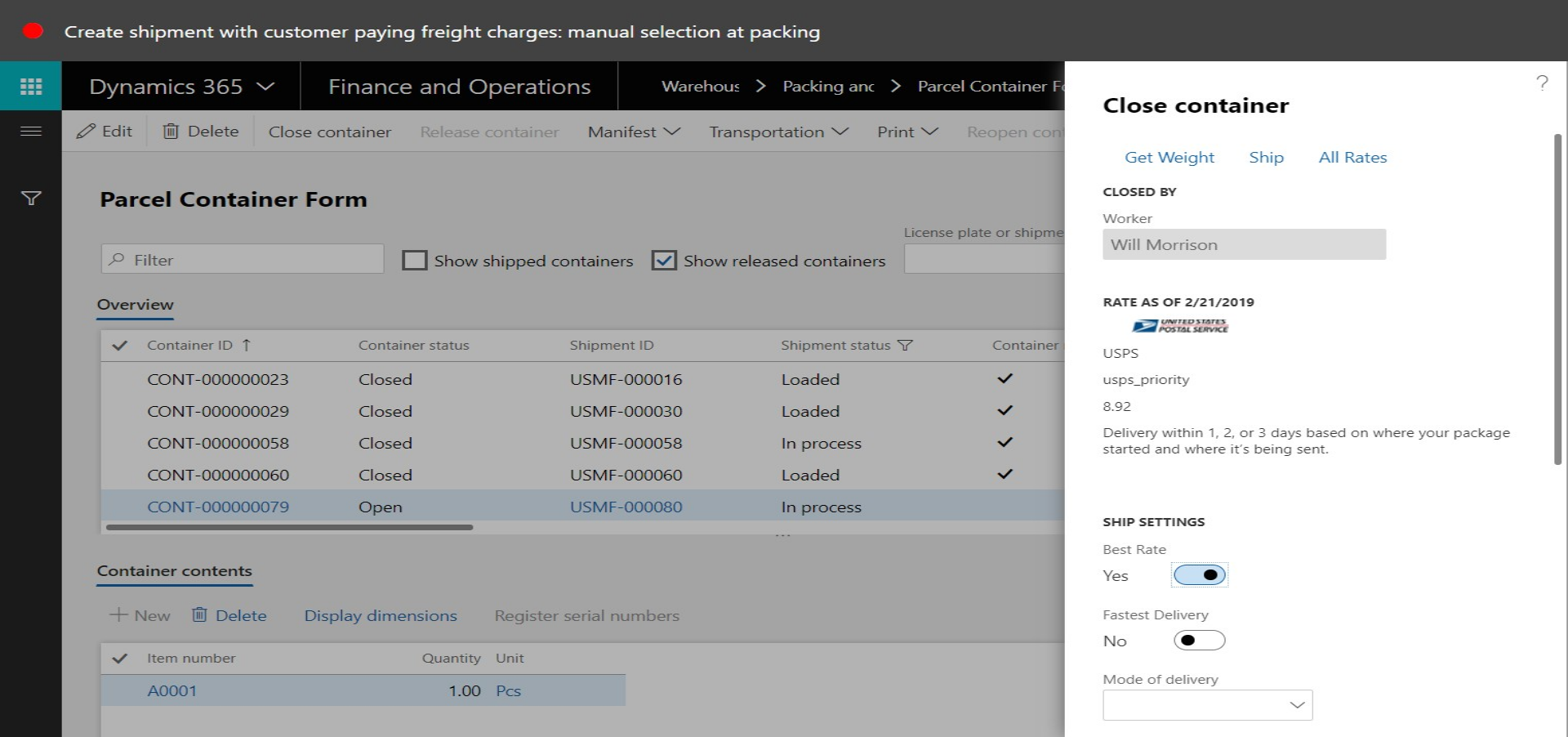Check the Show shipped containers checkbox
This screenshot has height=737, width=1568.
pyautogui.click(x=415, y=261)
